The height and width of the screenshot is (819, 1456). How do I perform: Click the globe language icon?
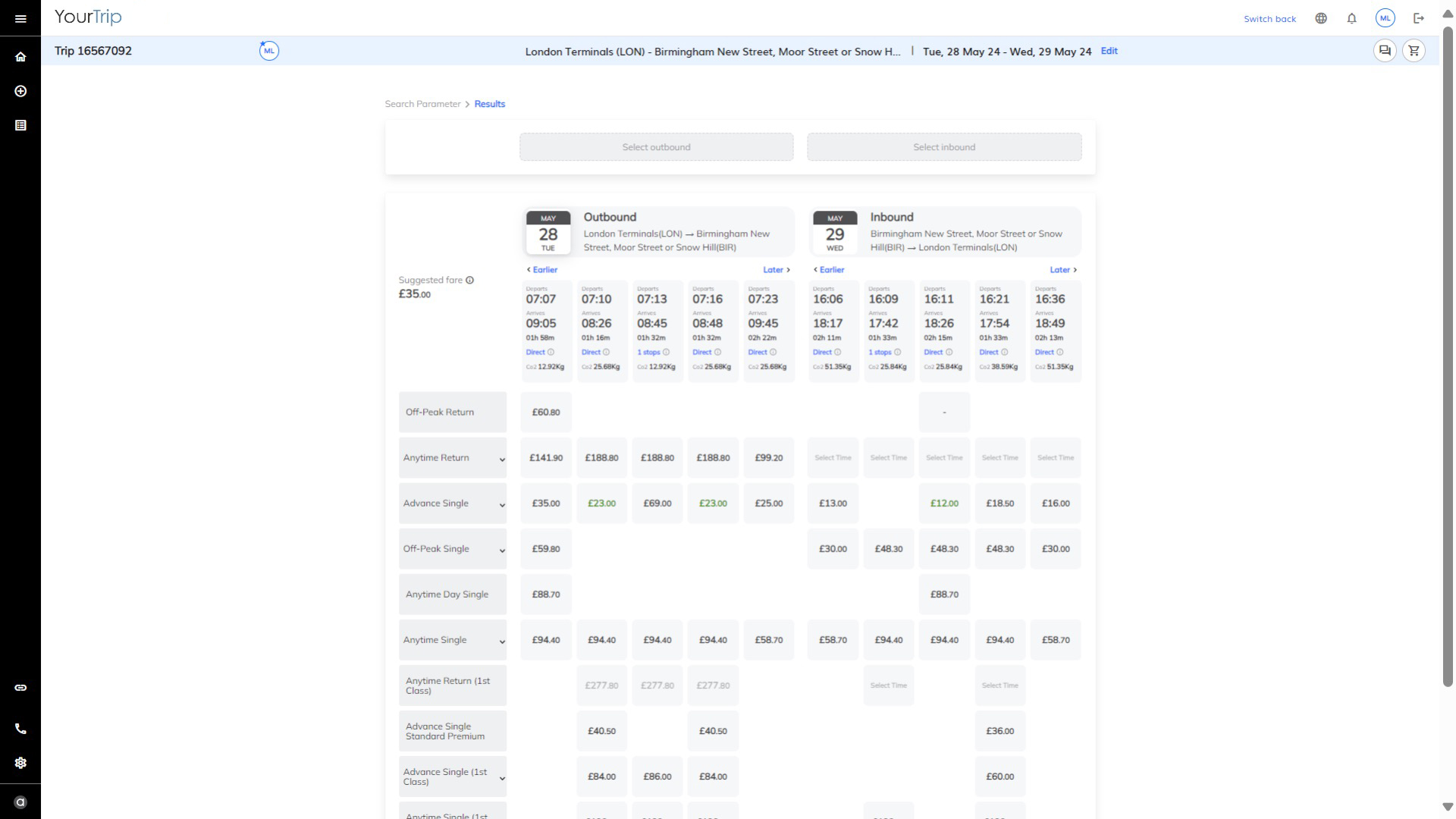(1321, 18)
